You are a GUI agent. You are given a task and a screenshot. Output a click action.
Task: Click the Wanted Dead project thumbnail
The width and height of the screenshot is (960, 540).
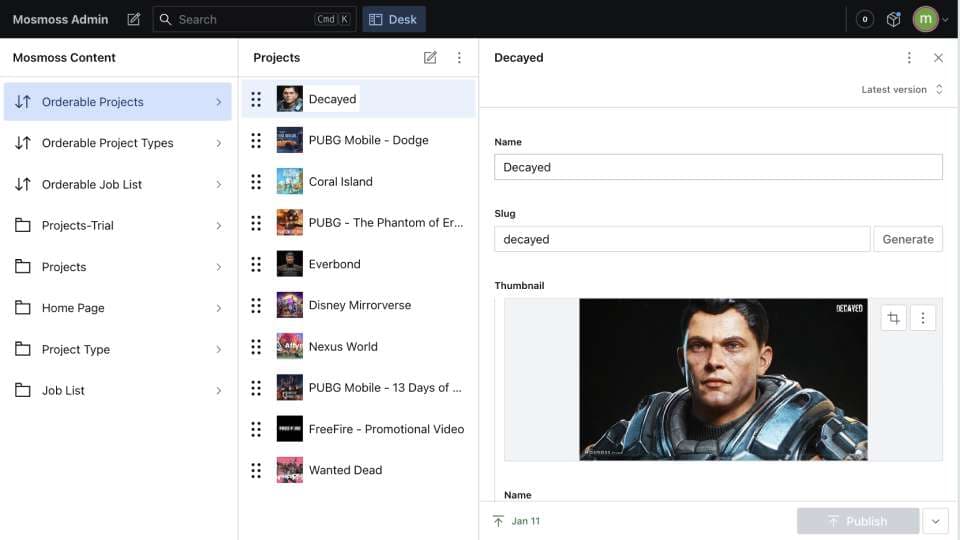click(290, 470)
